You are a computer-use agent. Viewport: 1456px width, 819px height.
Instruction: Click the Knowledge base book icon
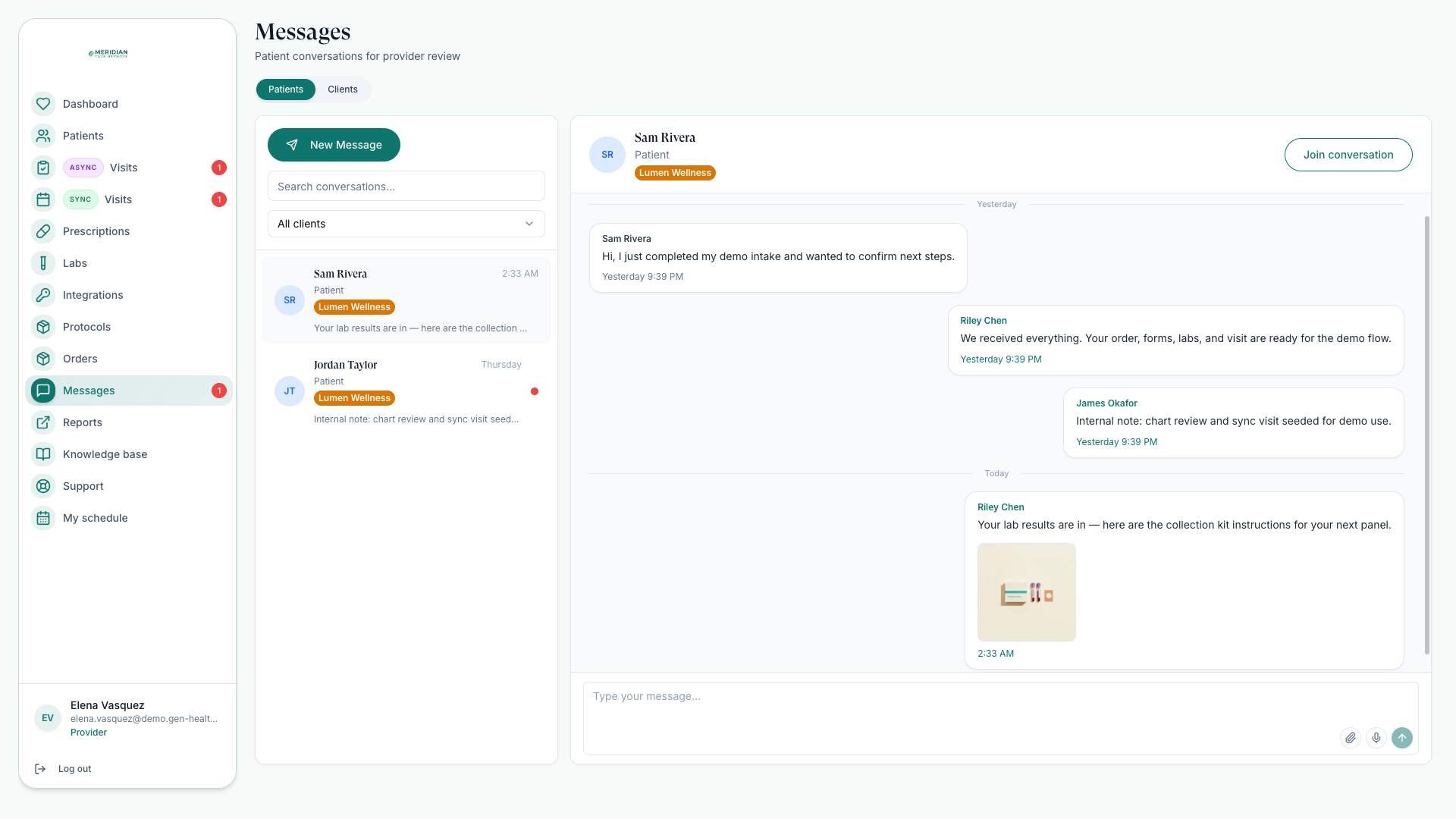coord(43,454)
